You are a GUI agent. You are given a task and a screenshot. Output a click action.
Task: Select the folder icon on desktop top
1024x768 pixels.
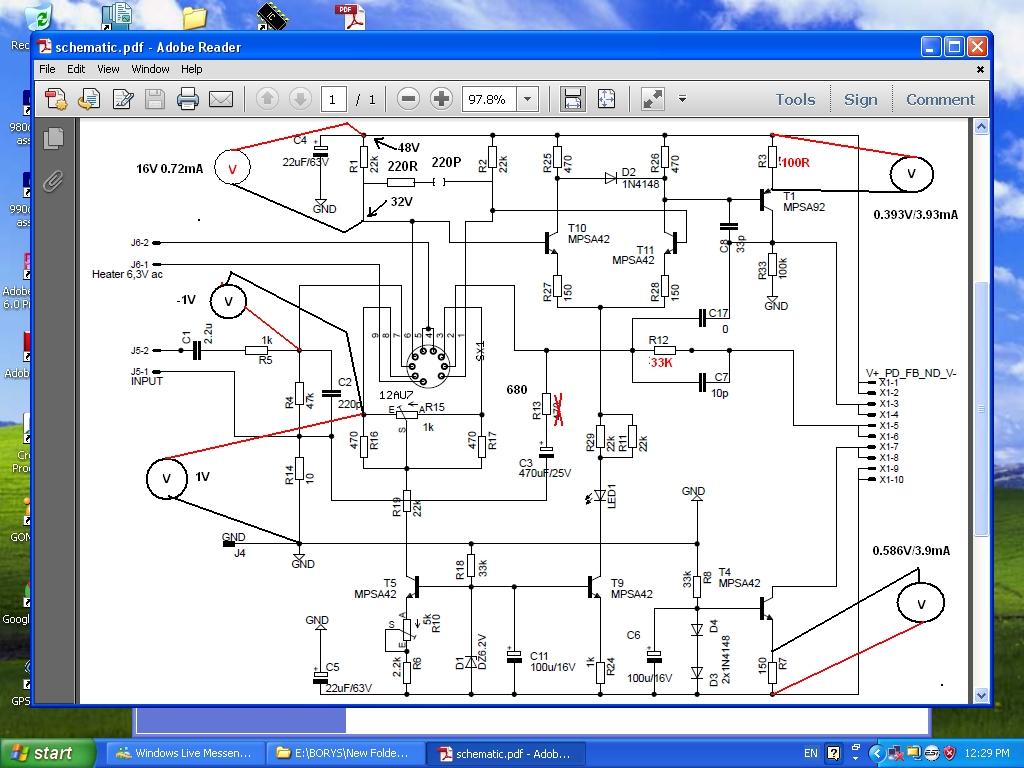[194, 17]
